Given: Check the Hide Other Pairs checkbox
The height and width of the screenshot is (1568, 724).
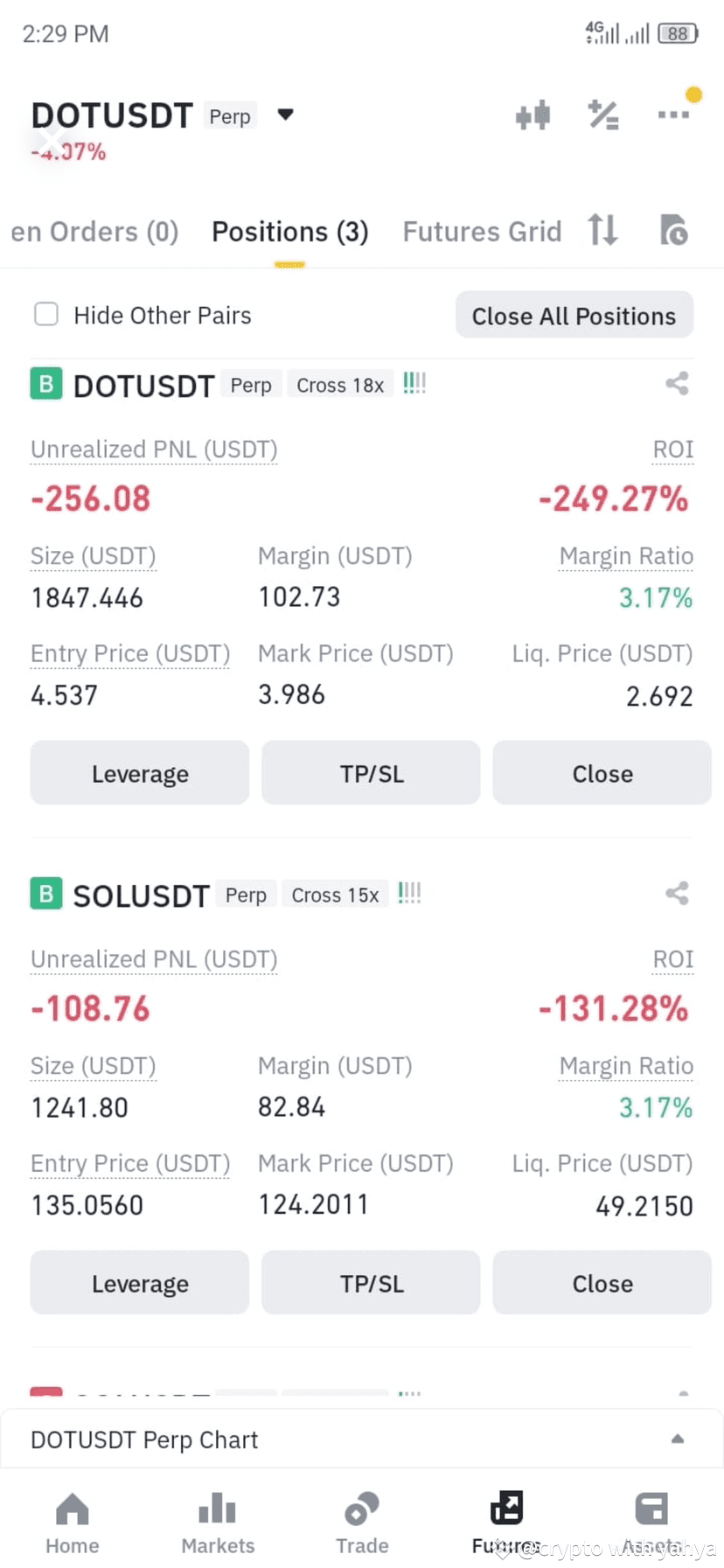Looking at the screenshot, I should [x=46, y=314].
